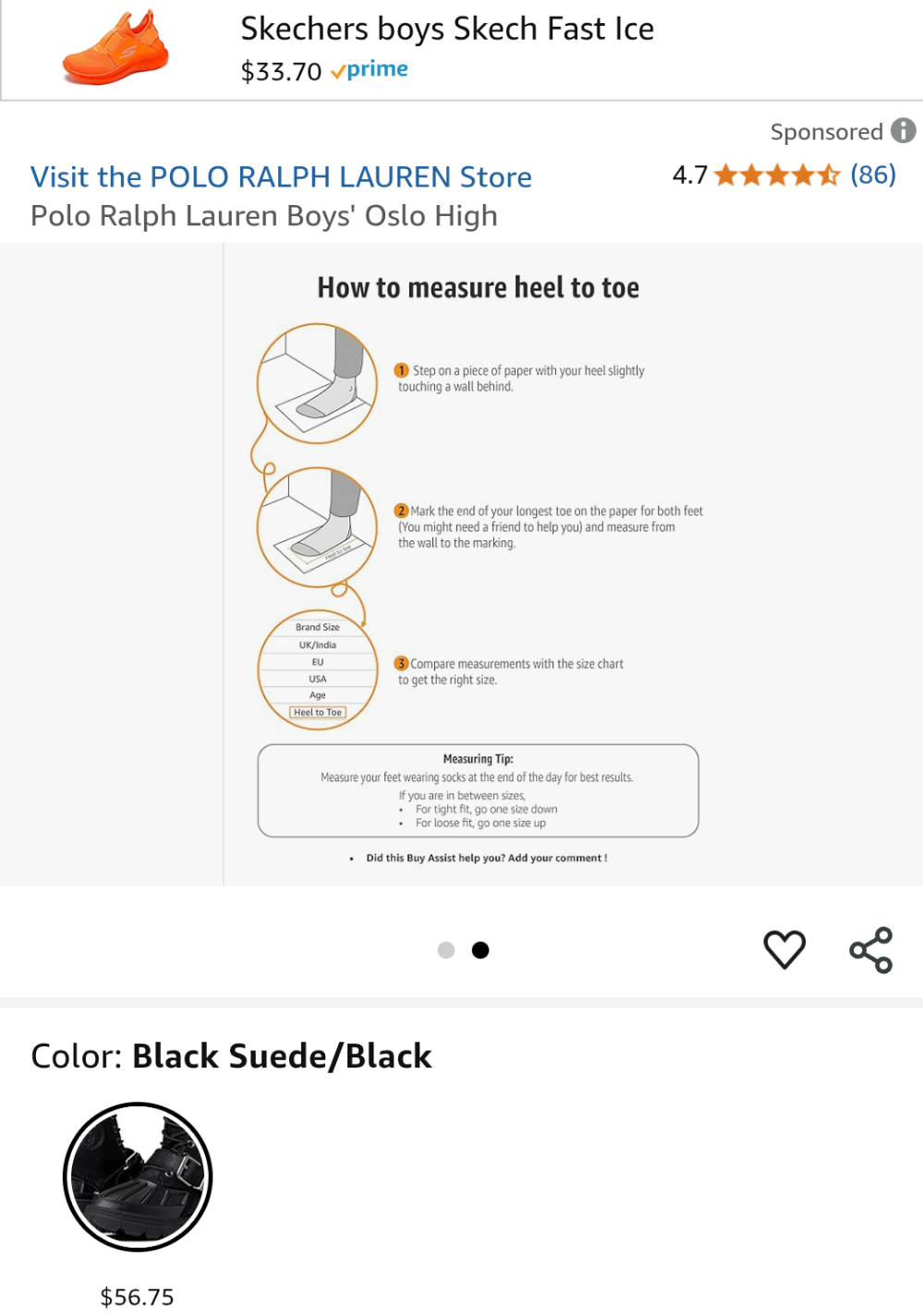
Task: Visit the POLO RALPH LAUREN Store link
Action: [281, 176]
